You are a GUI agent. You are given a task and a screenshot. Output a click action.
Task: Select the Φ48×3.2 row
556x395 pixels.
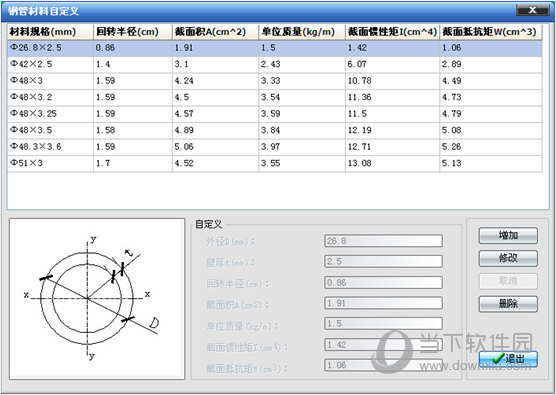275,97
